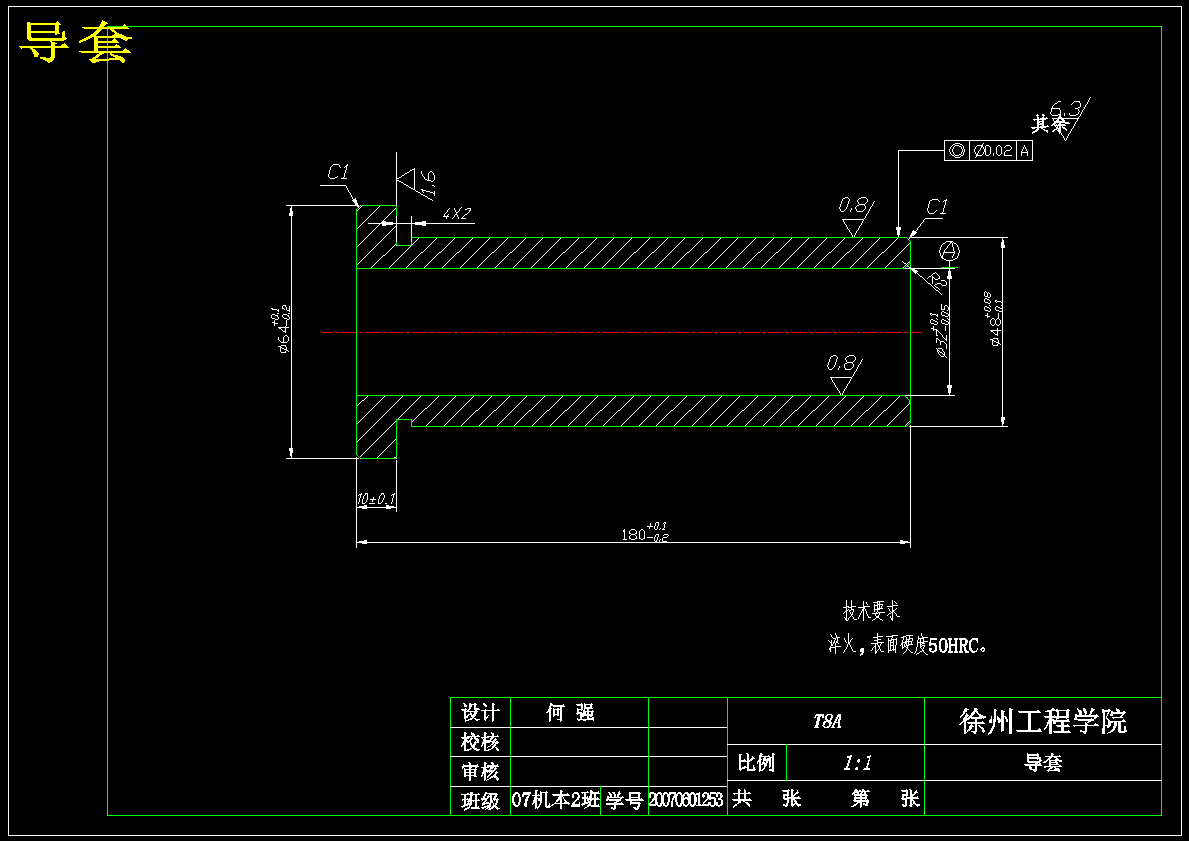Screen dimensions: 1189x841
Task: Click the yellow 导套 drawing title
Action: click(x=75, y=42)
